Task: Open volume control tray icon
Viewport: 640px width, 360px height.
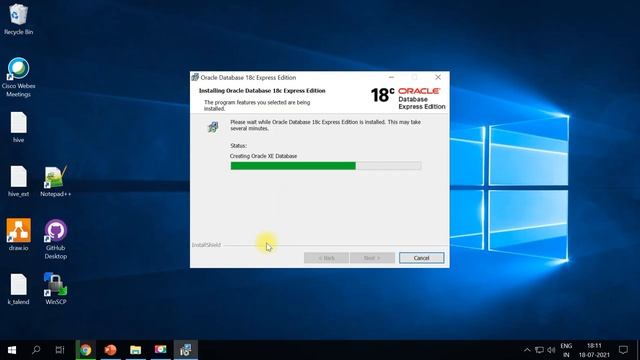Action: pyautogui.click(x=551, y=350)
